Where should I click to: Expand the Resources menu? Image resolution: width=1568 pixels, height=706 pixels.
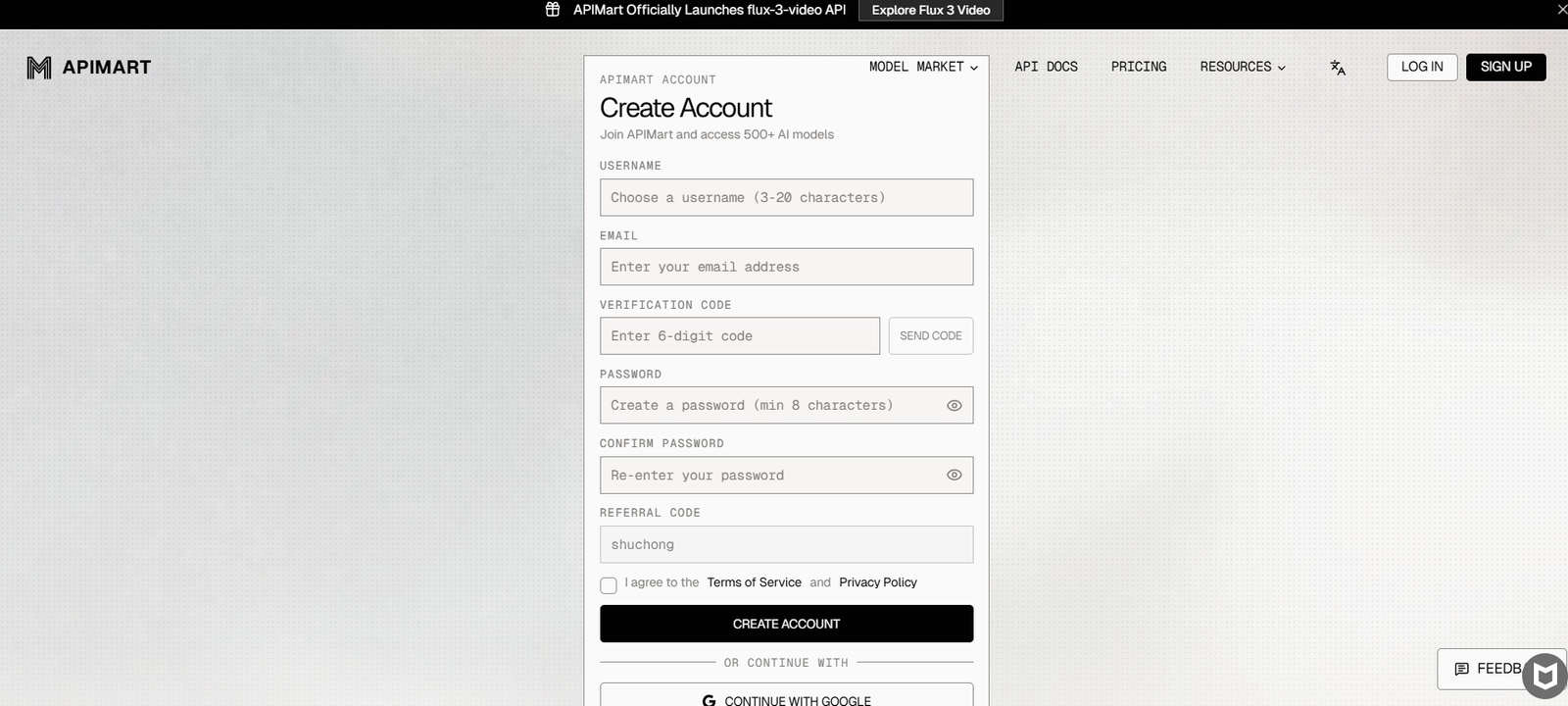(1243, 67)
